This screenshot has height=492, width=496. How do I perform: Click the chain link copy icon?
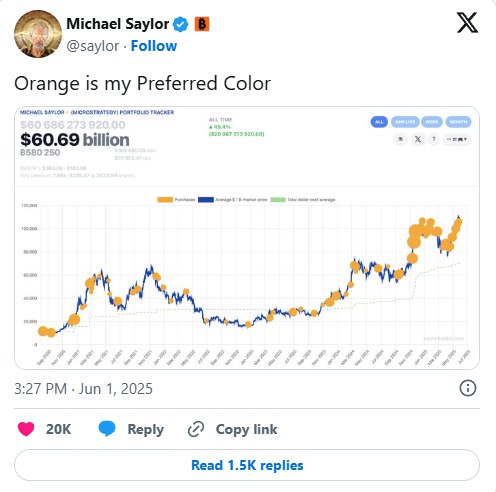click(x=196, y=429)
